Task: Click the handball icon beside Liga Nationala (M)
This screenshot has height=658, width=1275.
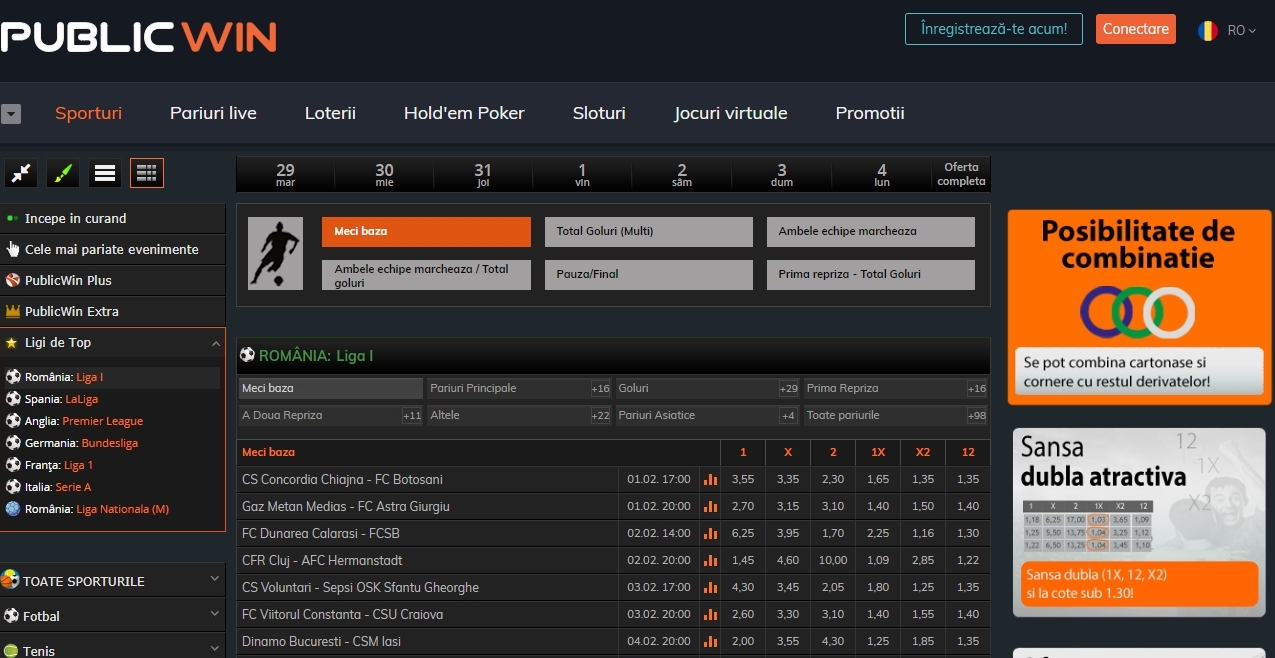Action: point(13,509)
